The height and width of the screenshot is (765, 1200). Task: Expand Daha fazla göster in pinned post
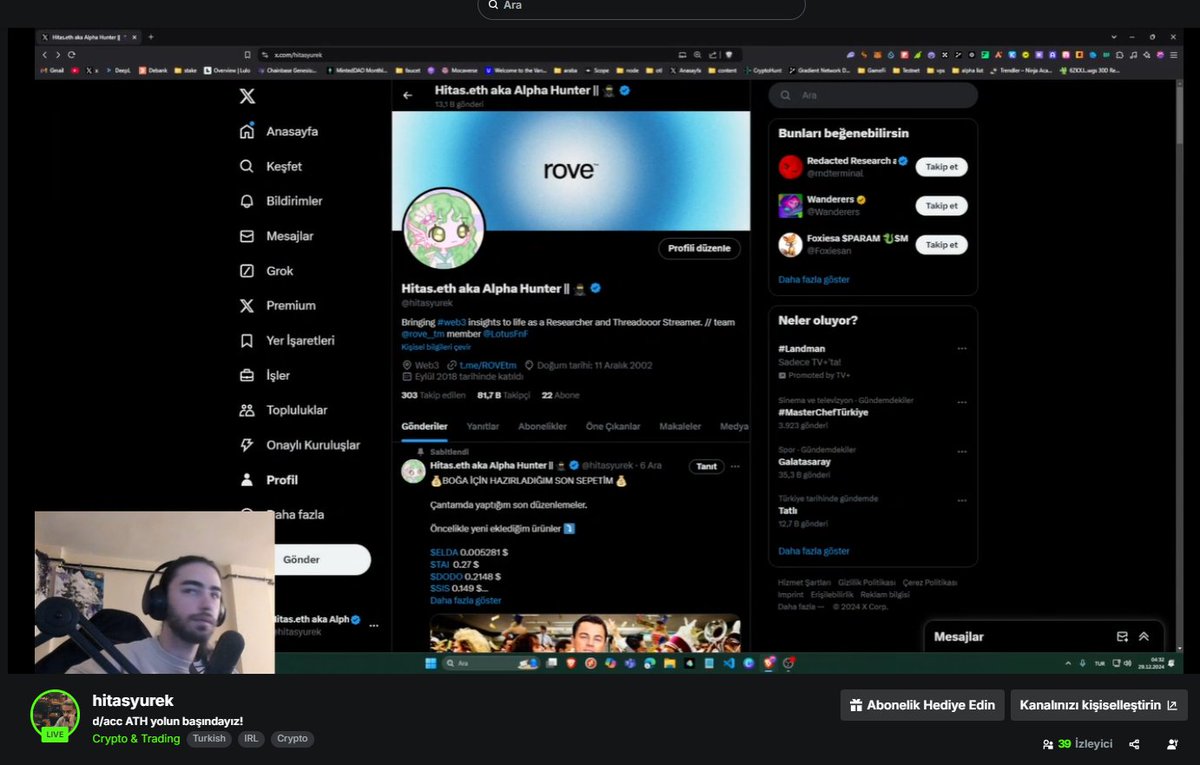click(466, 601)
